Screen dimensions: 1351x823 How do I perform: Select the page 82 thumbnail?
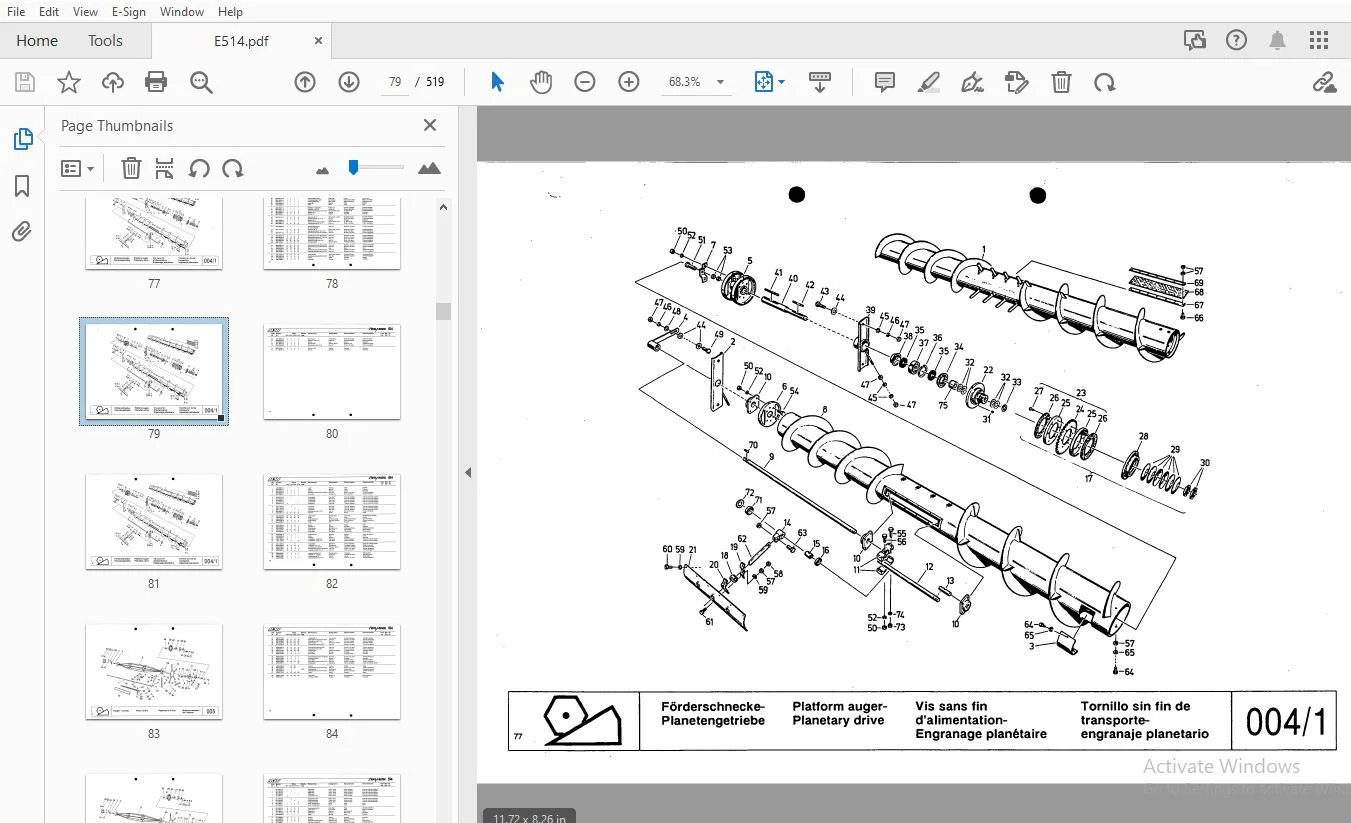point(332,521)
